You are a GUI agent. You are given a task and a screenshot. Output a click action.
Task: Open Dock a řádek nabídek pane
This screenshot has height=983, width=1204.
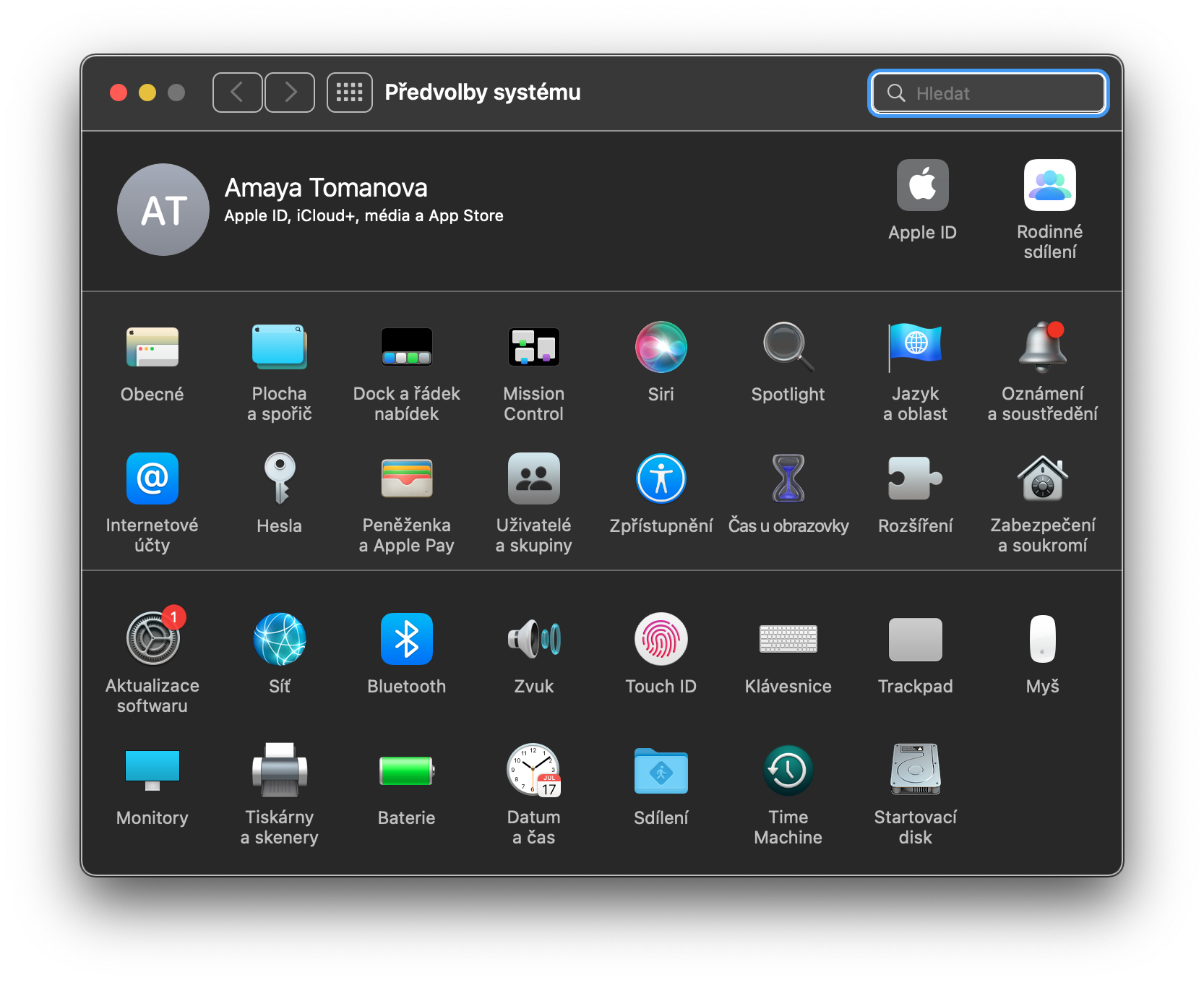(407, 348)
